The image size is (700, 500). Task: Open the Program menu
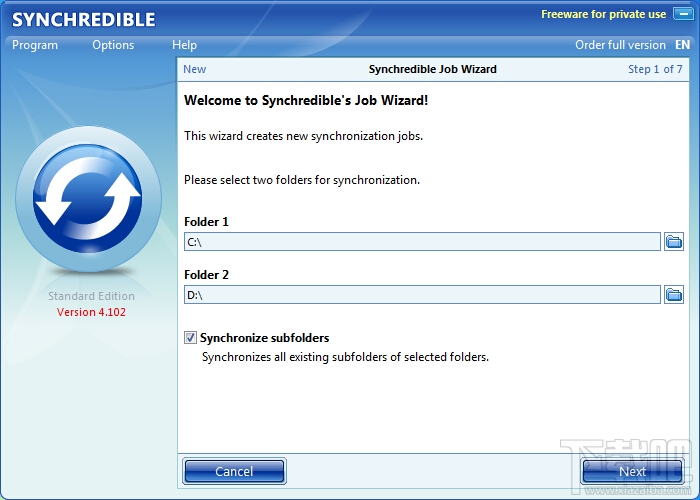(x=35, y=45)
